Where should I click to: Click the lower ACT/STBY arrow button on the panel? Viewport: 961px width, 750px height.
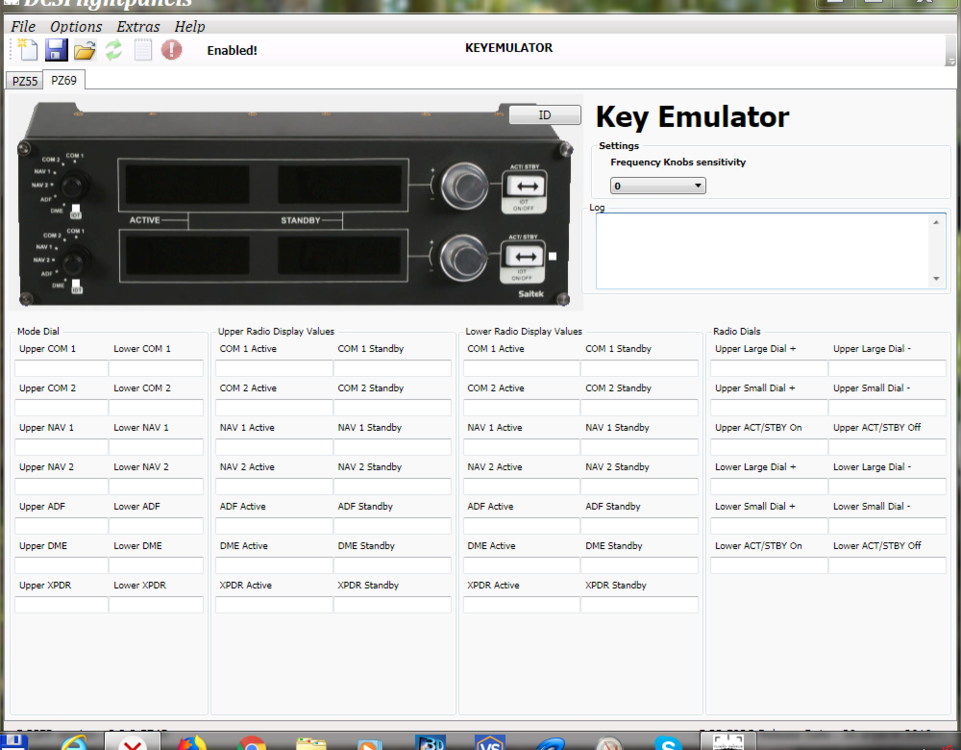click(x=525, y=256)
